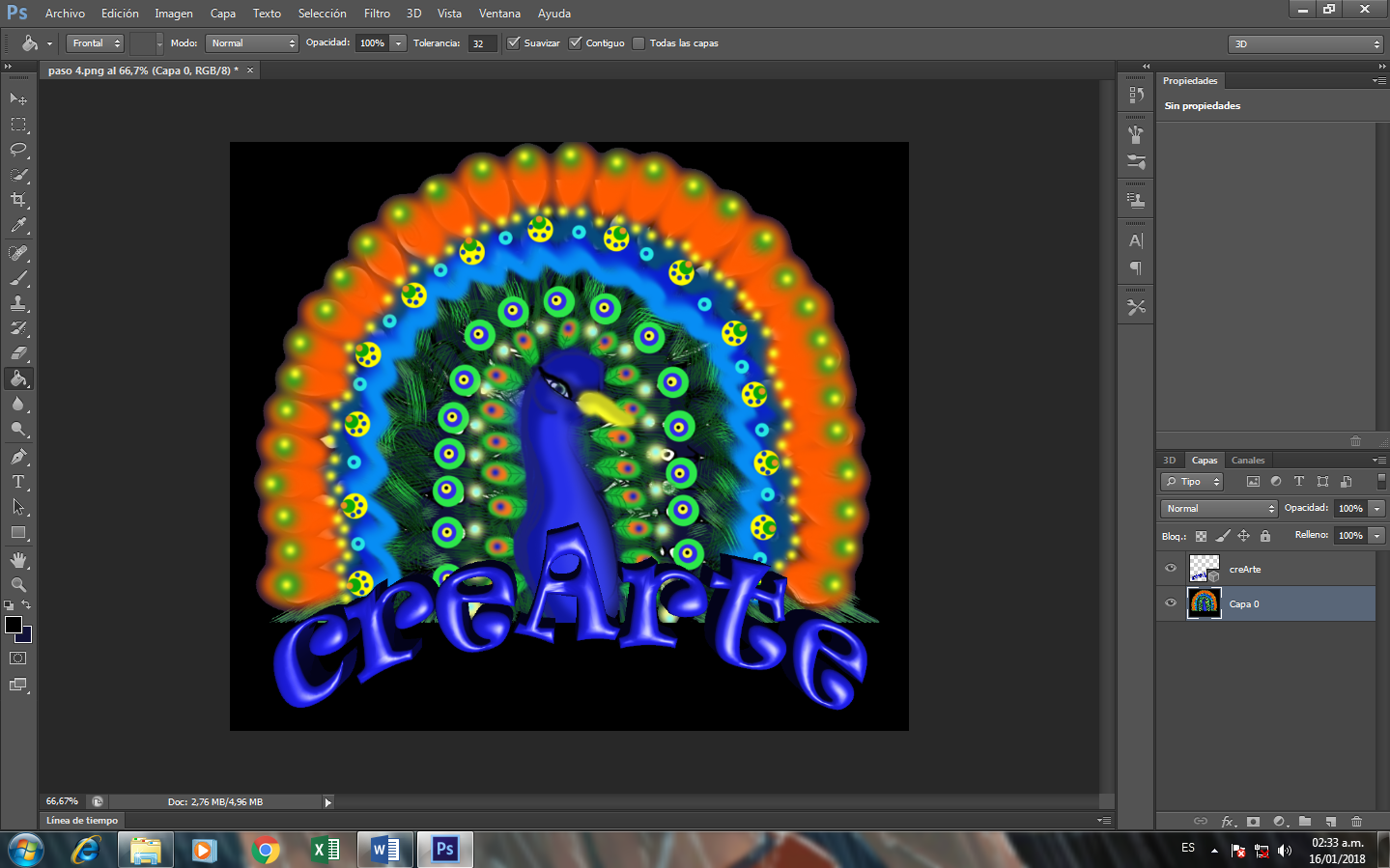
Task: Toggle the Contiguo checkbox
Action: pos(576,42)
